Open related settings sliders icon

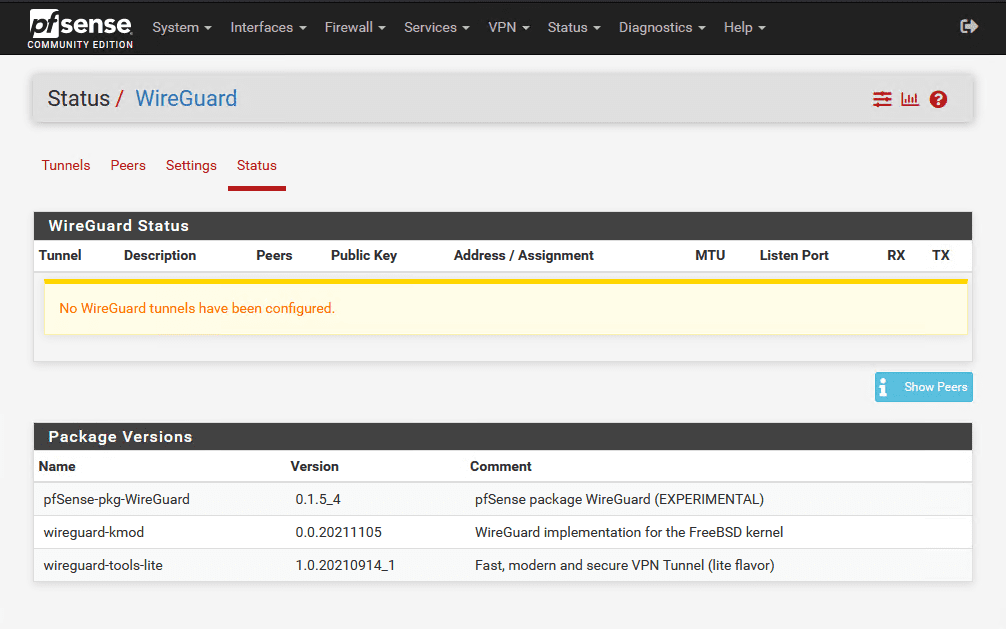882,99
